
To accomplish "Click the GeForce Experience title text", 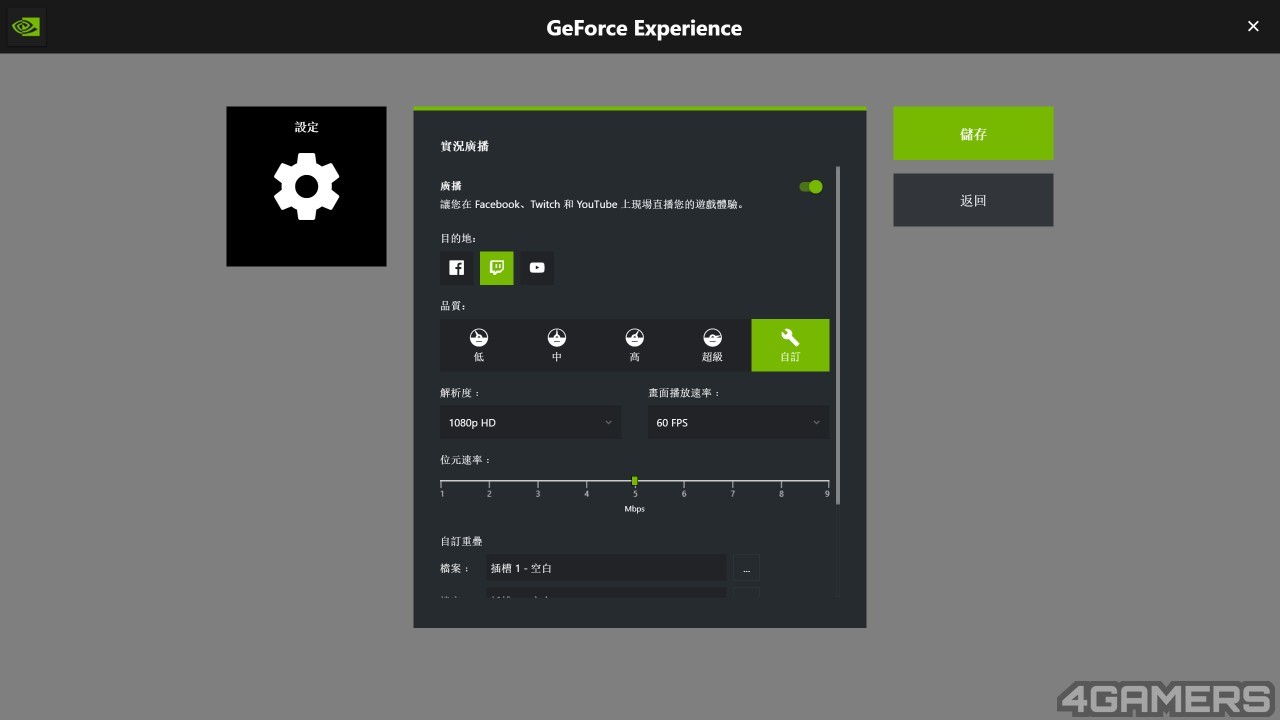I will click(x=644, y=28).
